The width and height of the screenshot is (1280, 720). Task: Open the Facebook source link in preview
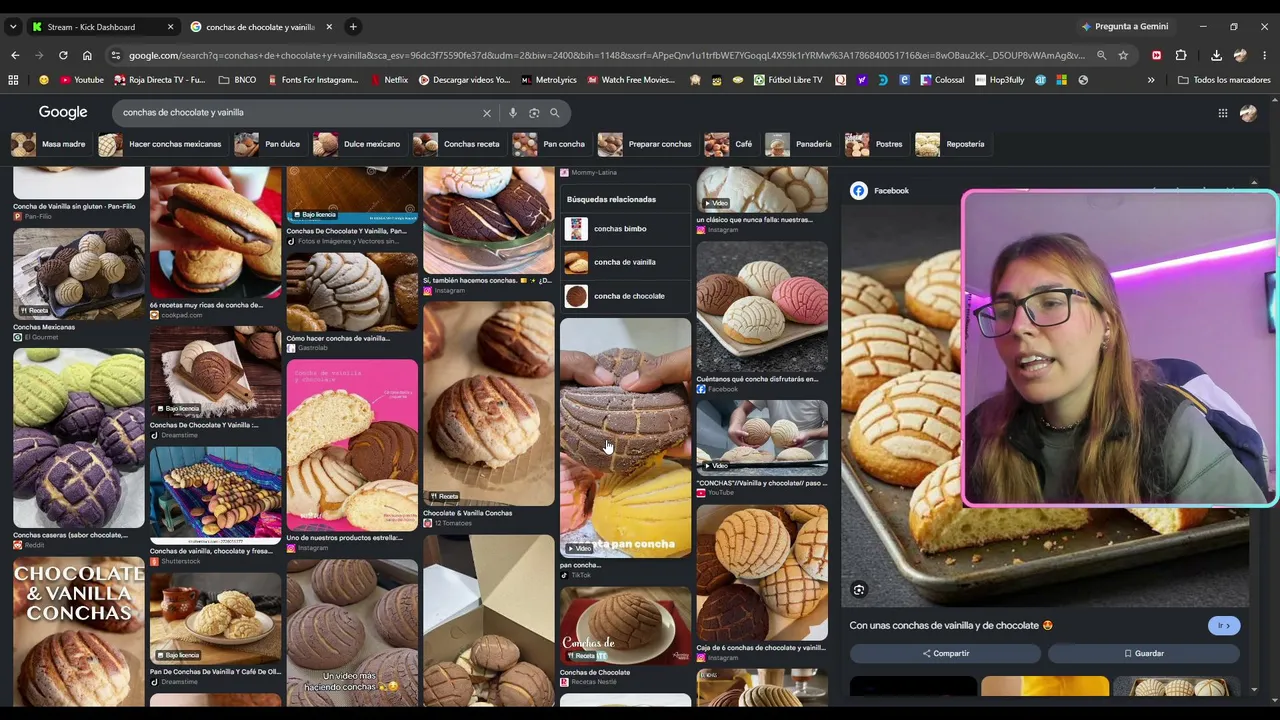pyautogui.click(x=880, y=191)
